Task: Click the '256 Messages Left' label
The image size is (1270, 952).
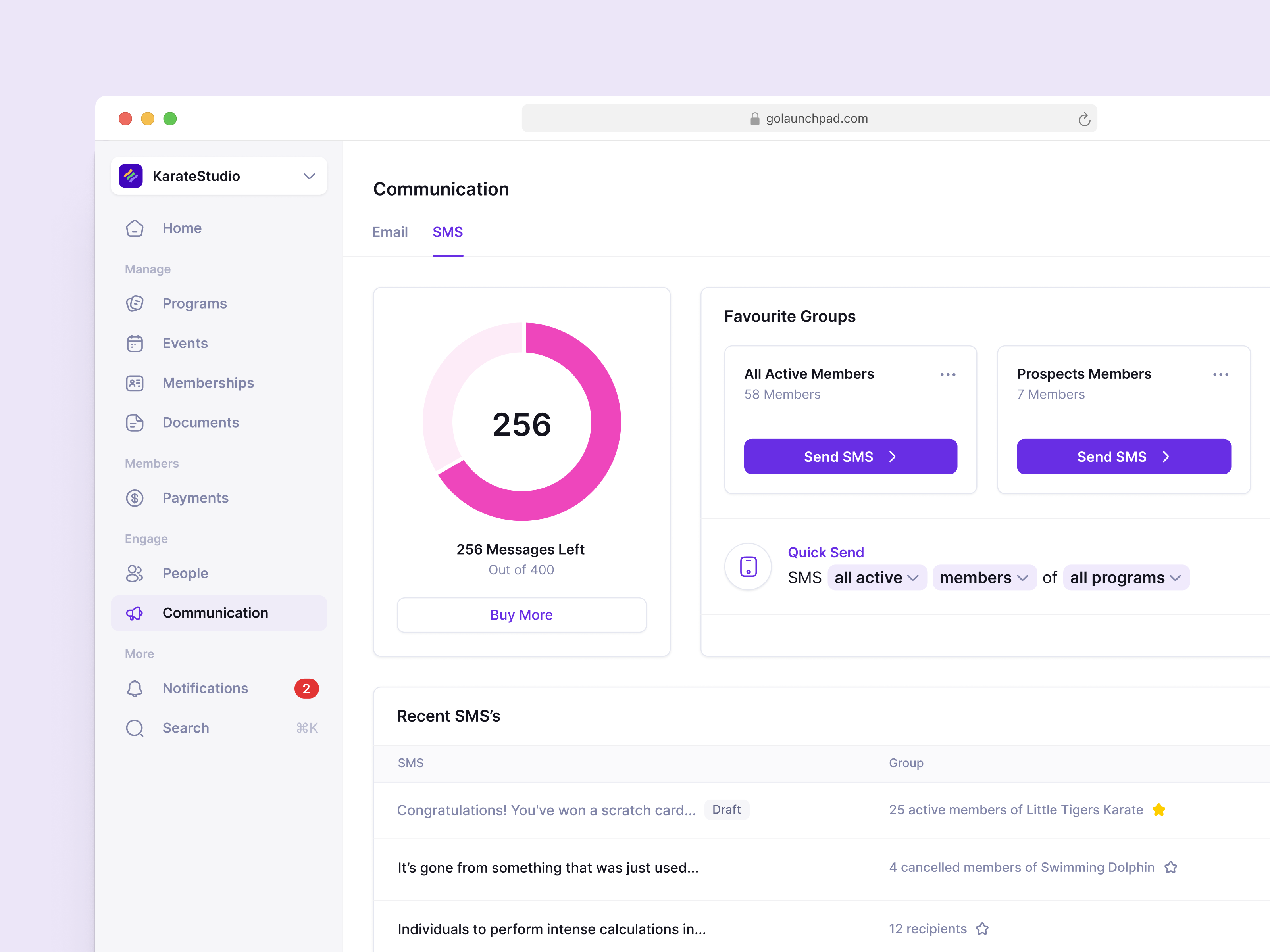Action: tap(520, 549)
